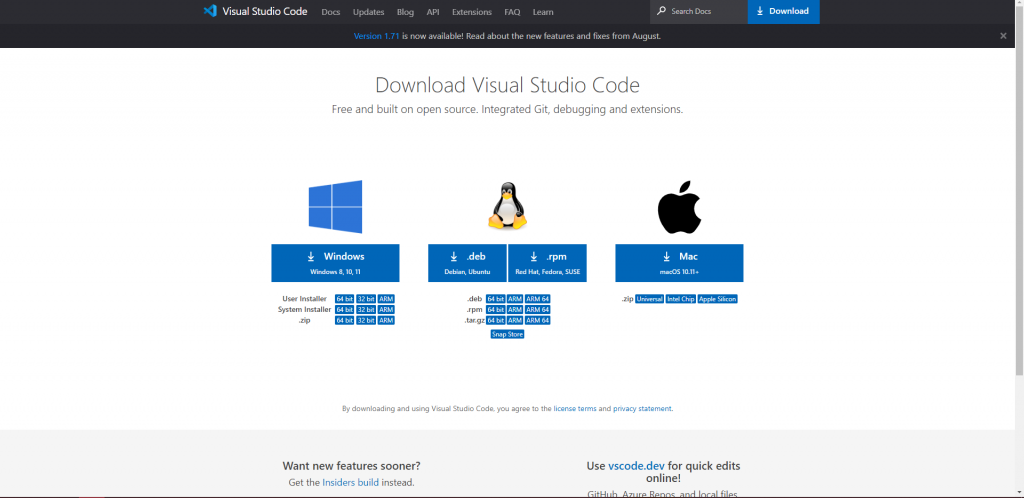
Task: Select Linux .tar.gz 64 bit
Action: click(x=496, y=320)
